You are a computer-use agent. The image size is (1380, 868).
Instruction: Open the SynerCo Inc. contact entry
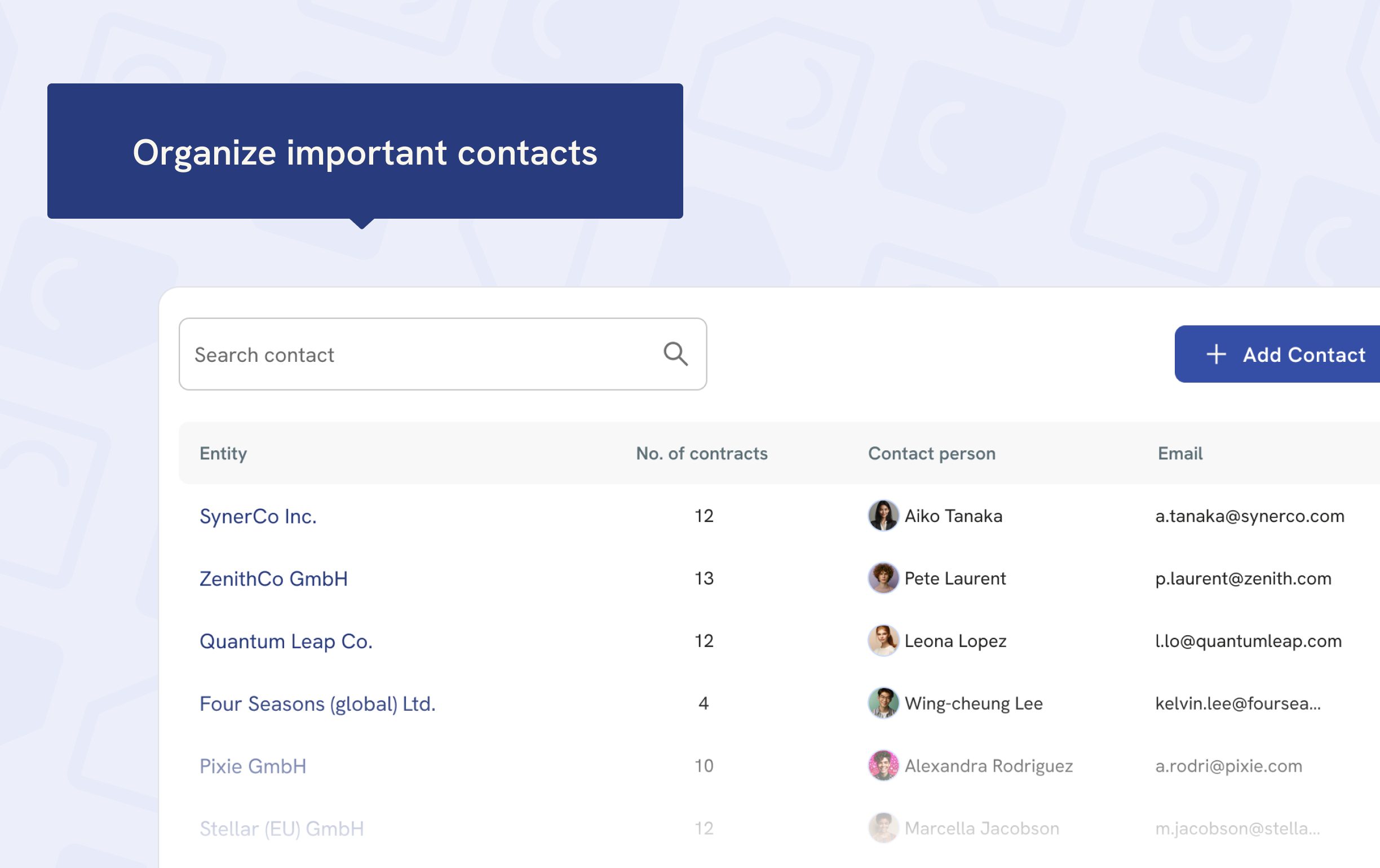(x=258, y=516)
